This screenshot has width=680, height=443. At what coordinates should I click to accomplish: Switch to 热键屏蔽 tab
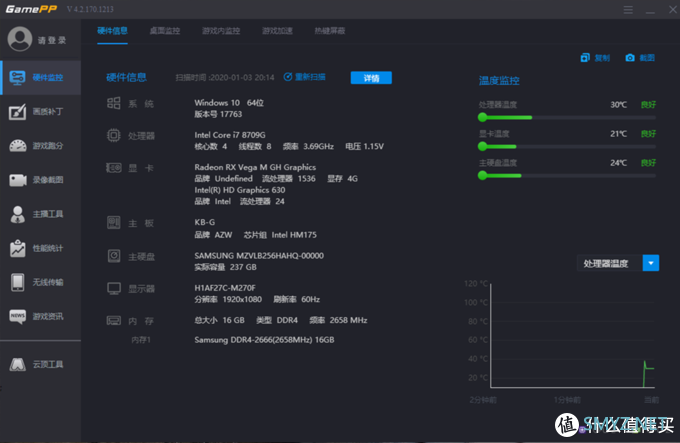click(330, 31)
